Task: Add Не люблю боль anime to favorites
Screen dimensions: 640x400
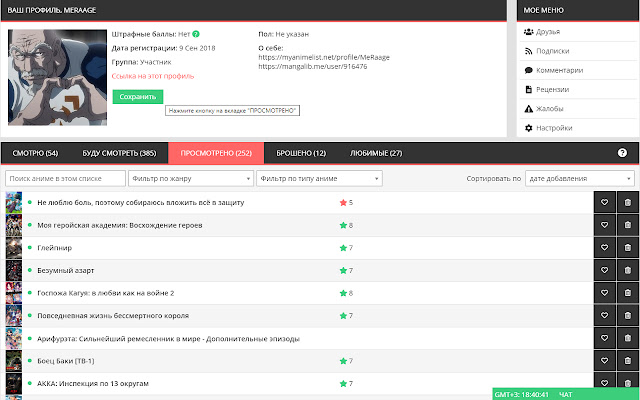Action: pos(604,202)
